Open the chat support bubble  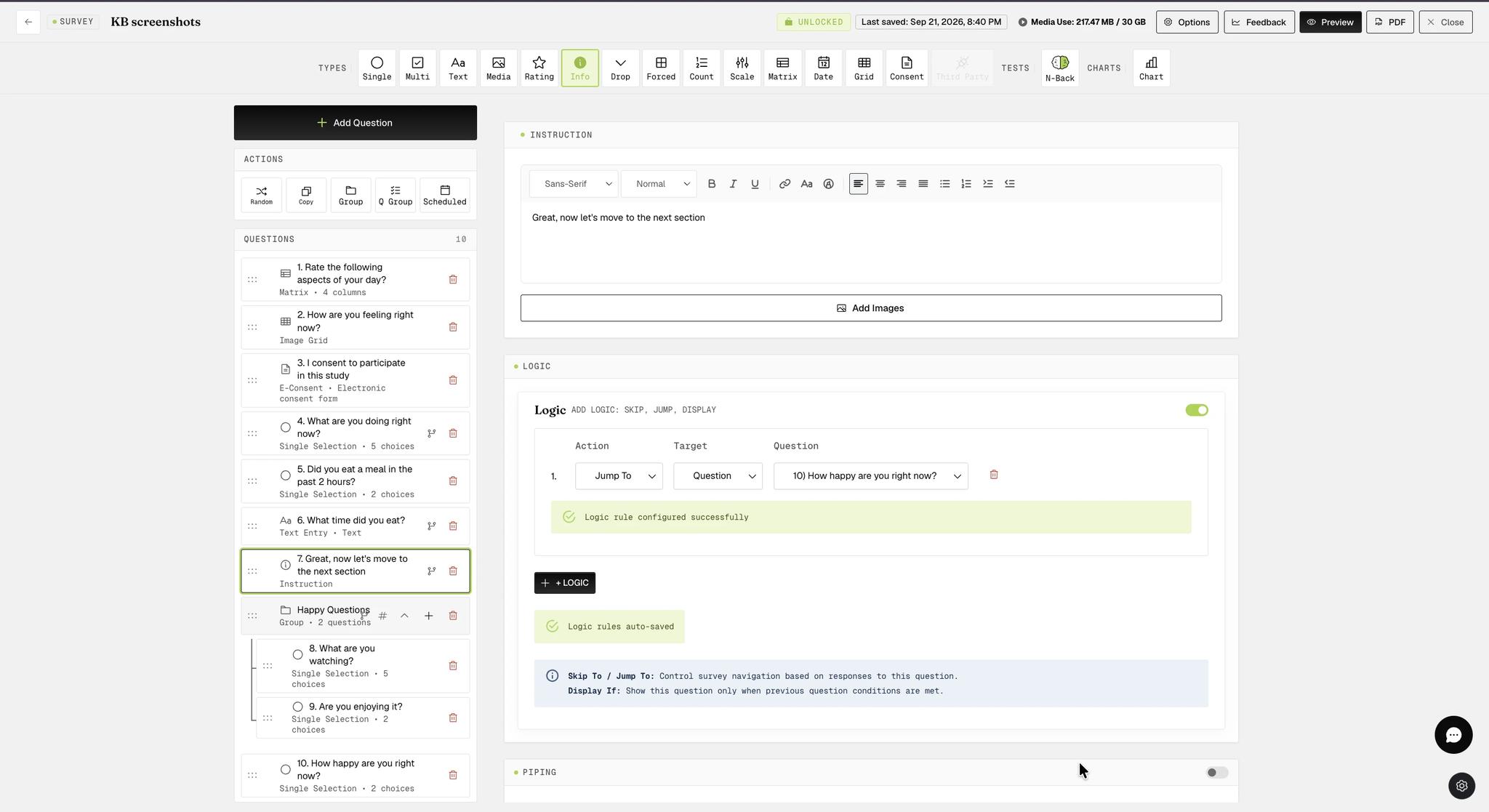1453,735
